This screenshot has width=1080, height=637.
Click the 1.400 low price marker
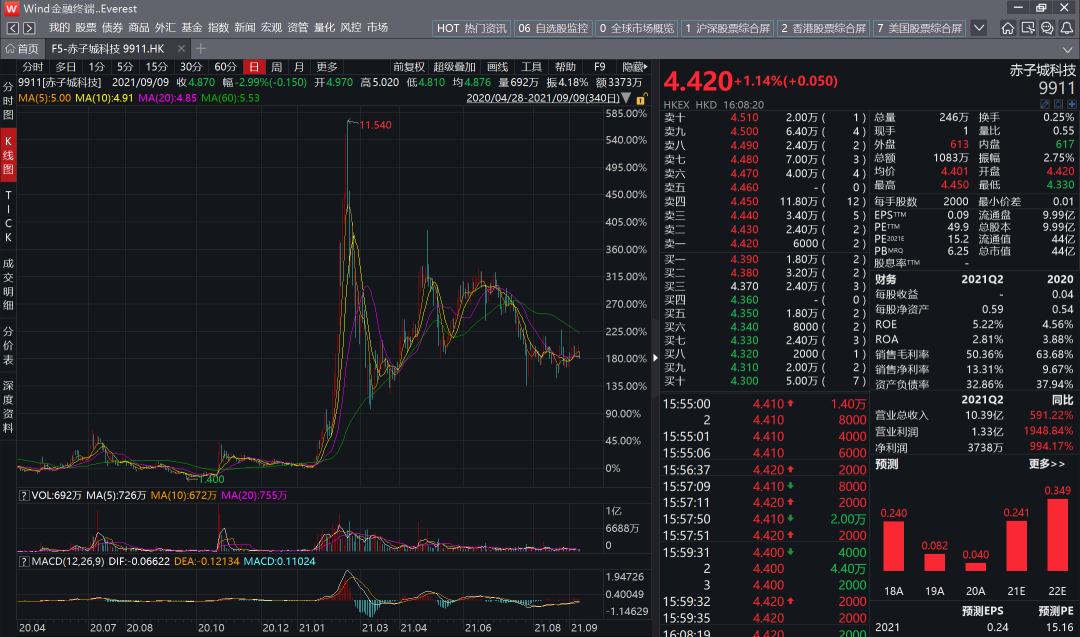coord(211,479)
